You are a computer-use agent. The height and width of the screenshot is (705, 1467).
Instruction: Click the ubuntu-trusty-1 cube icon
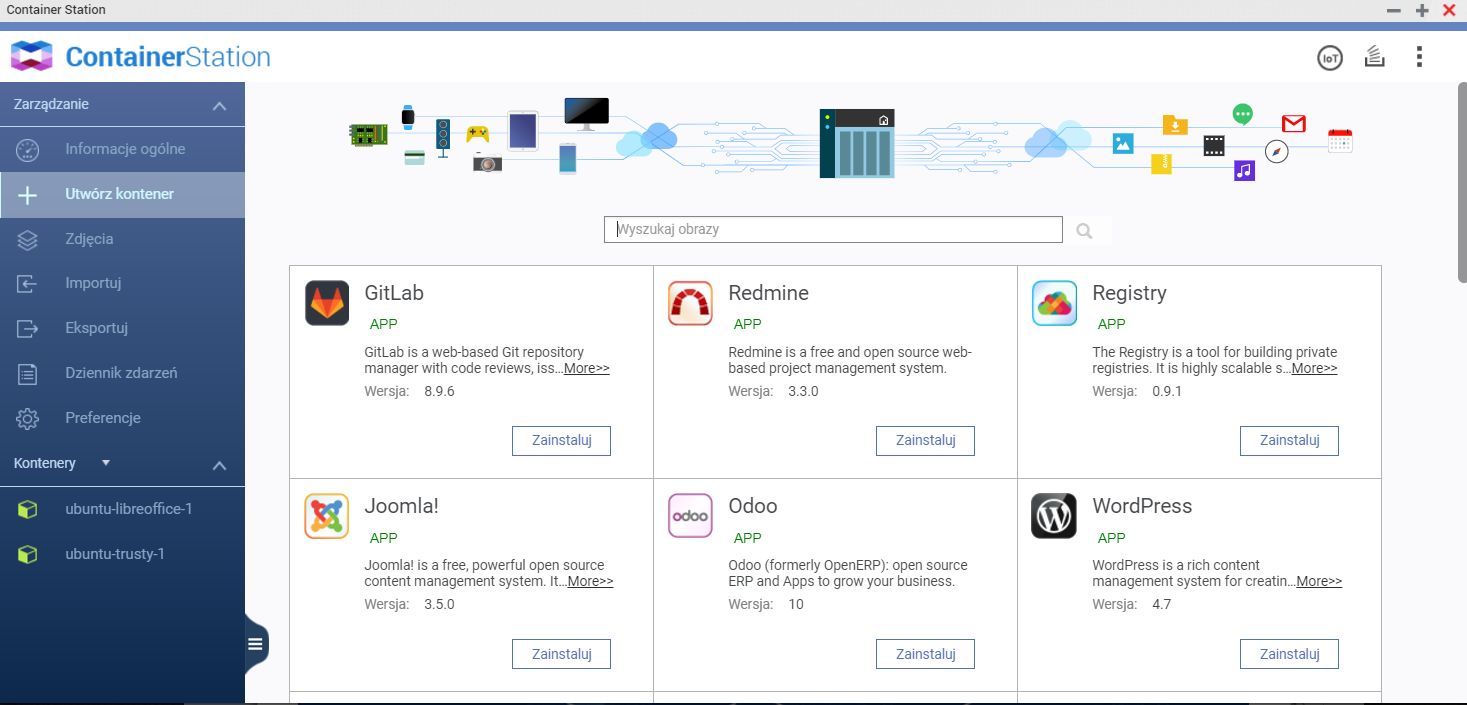click(27, 554)
